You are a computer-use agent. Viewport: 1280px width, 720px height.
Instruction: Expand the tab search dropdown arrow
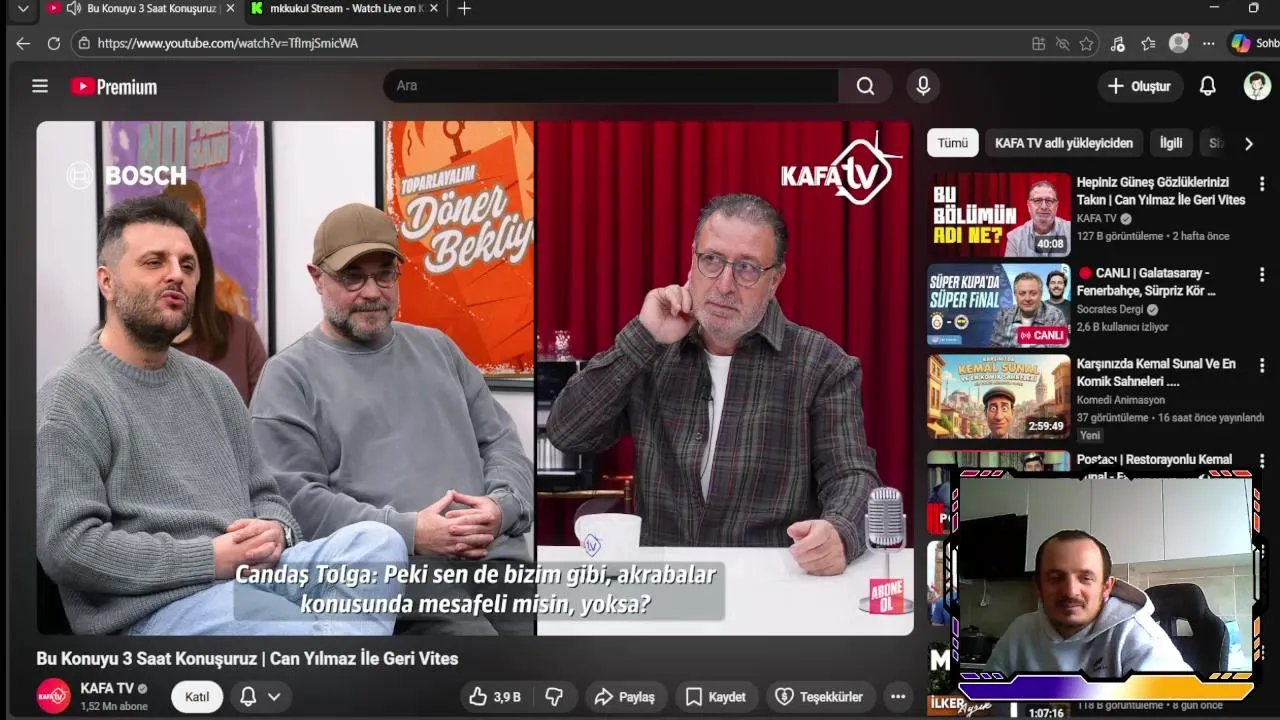(x=23, y=8)
